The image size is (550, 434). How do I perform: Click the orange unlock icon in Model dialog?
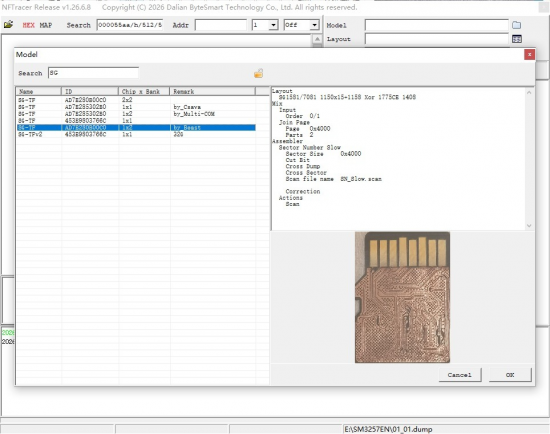pos(259,73)
